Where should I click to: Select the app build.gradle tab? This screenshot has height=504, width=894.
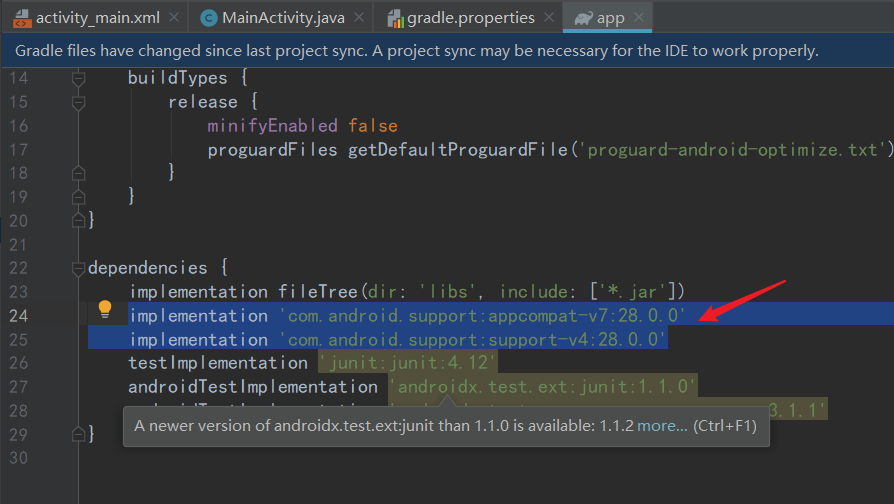click(607, 18)
